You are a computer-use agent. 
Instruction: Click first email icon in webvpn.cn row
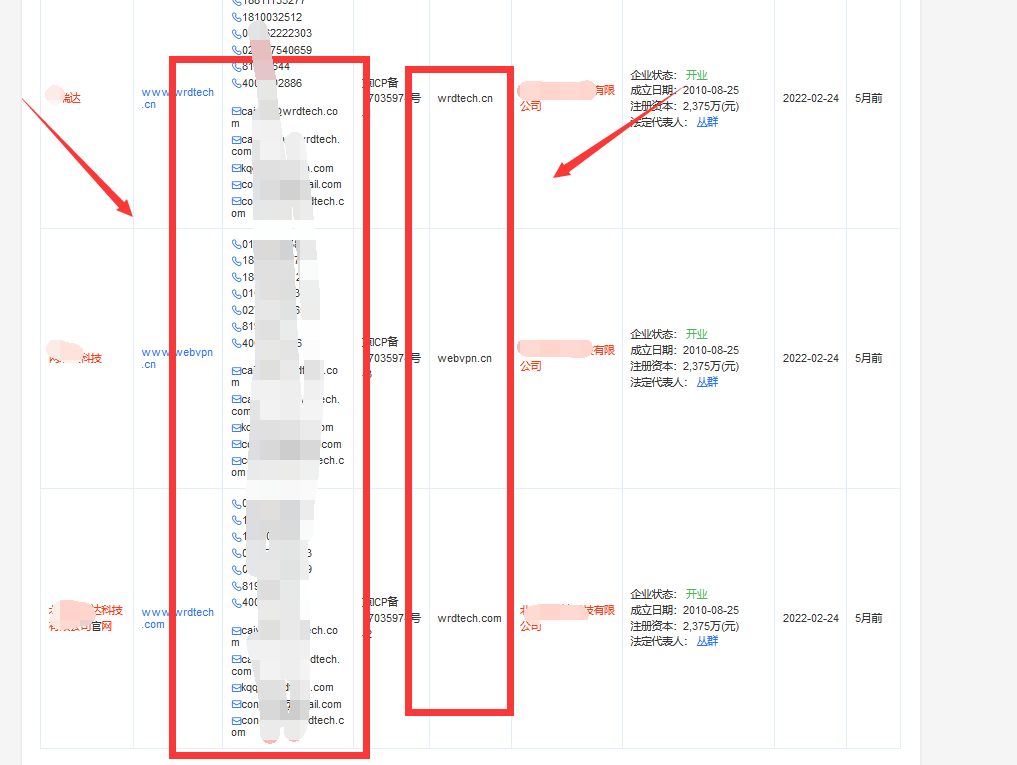pyautogui.click(x=237, y=371)
